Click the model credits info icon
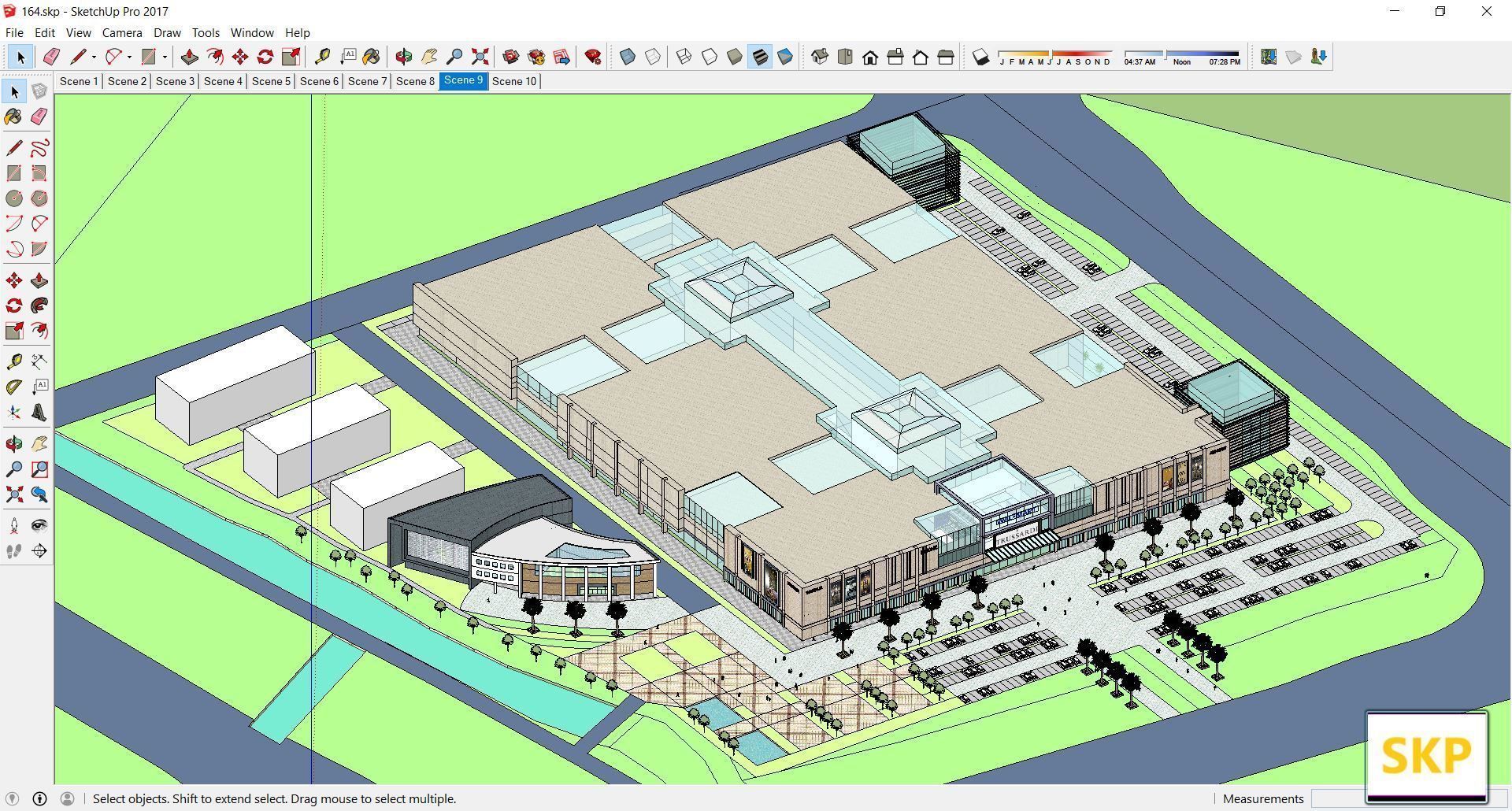Screen dimensions: 1512x811 coord(39,798)
